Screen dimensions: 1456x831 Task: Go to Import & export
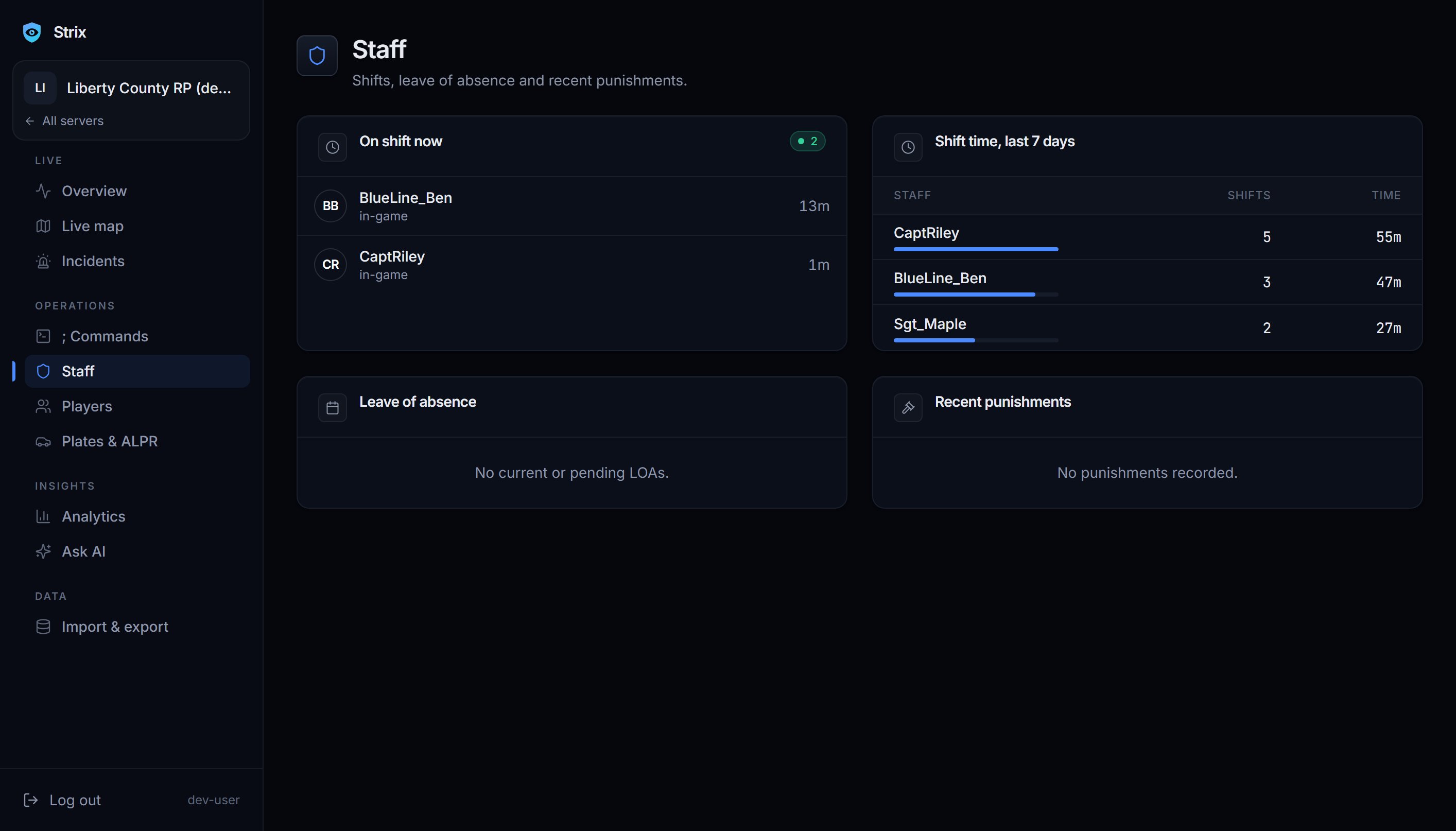pyautogui.click(x=137, y=627)
